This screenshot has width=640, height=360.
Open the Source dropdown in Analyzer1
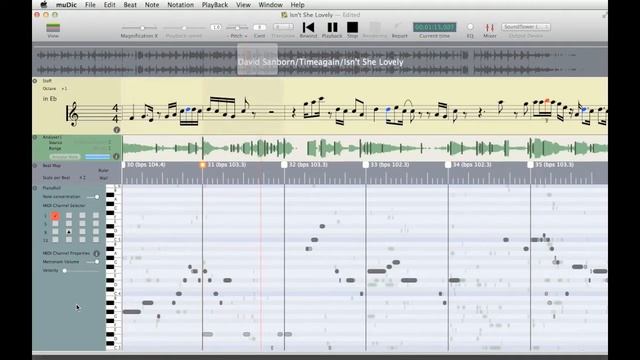coord(92,142)
